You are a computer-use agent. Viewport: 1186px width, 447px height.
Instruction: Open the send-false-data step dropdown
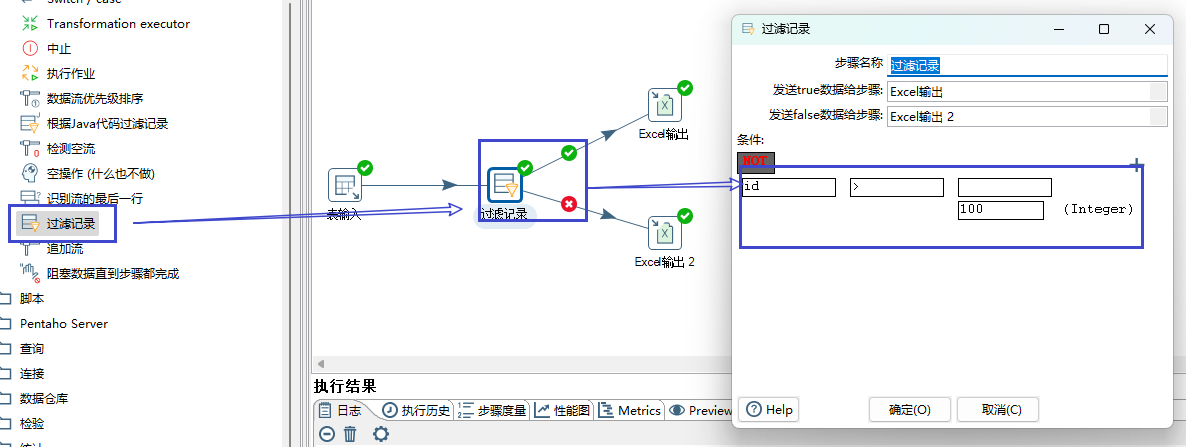(1158, 117)
